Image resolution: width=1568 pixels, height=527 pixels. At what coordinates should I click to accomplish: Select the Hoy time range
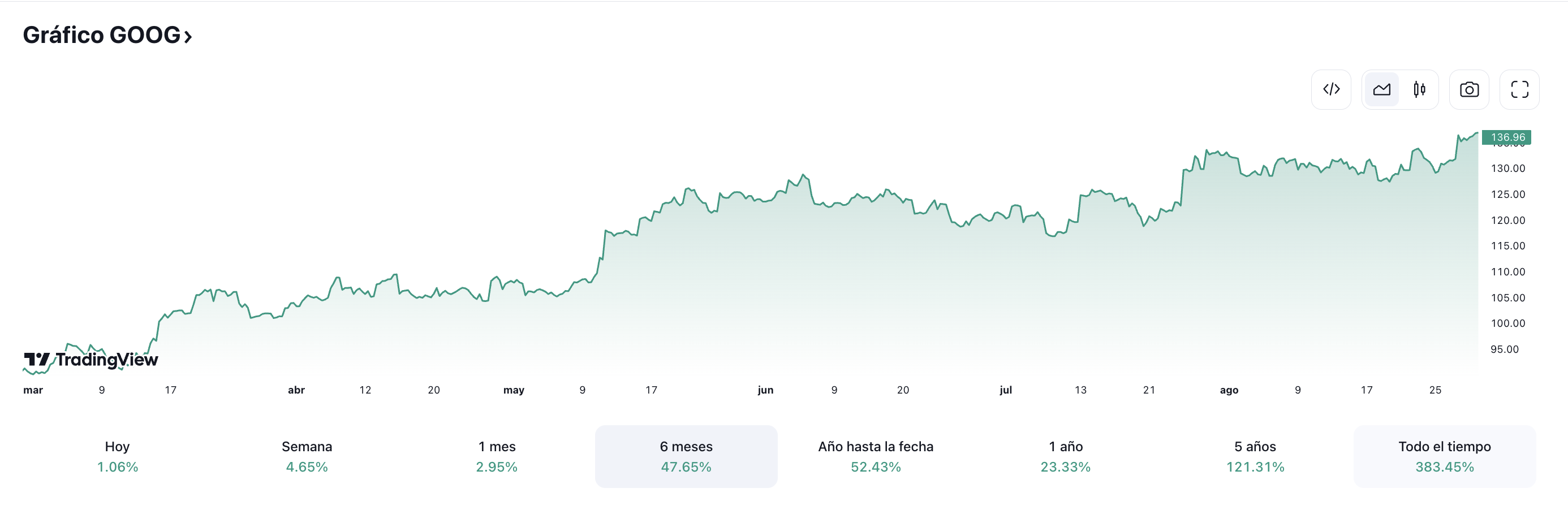click(118, 456)
